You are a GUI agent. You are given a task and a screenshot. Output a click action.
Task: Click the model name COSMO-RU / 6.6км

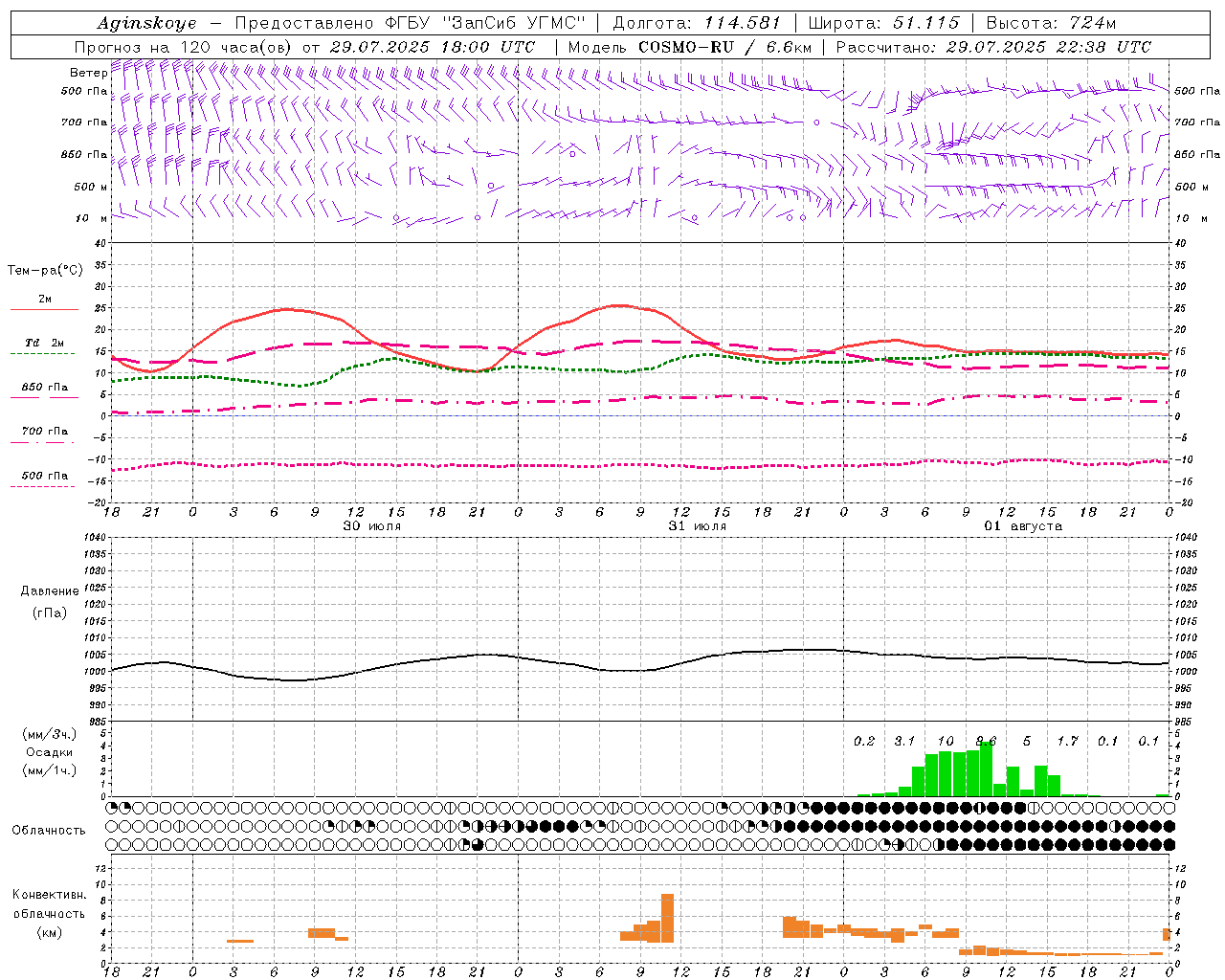[x=725, y=47]
